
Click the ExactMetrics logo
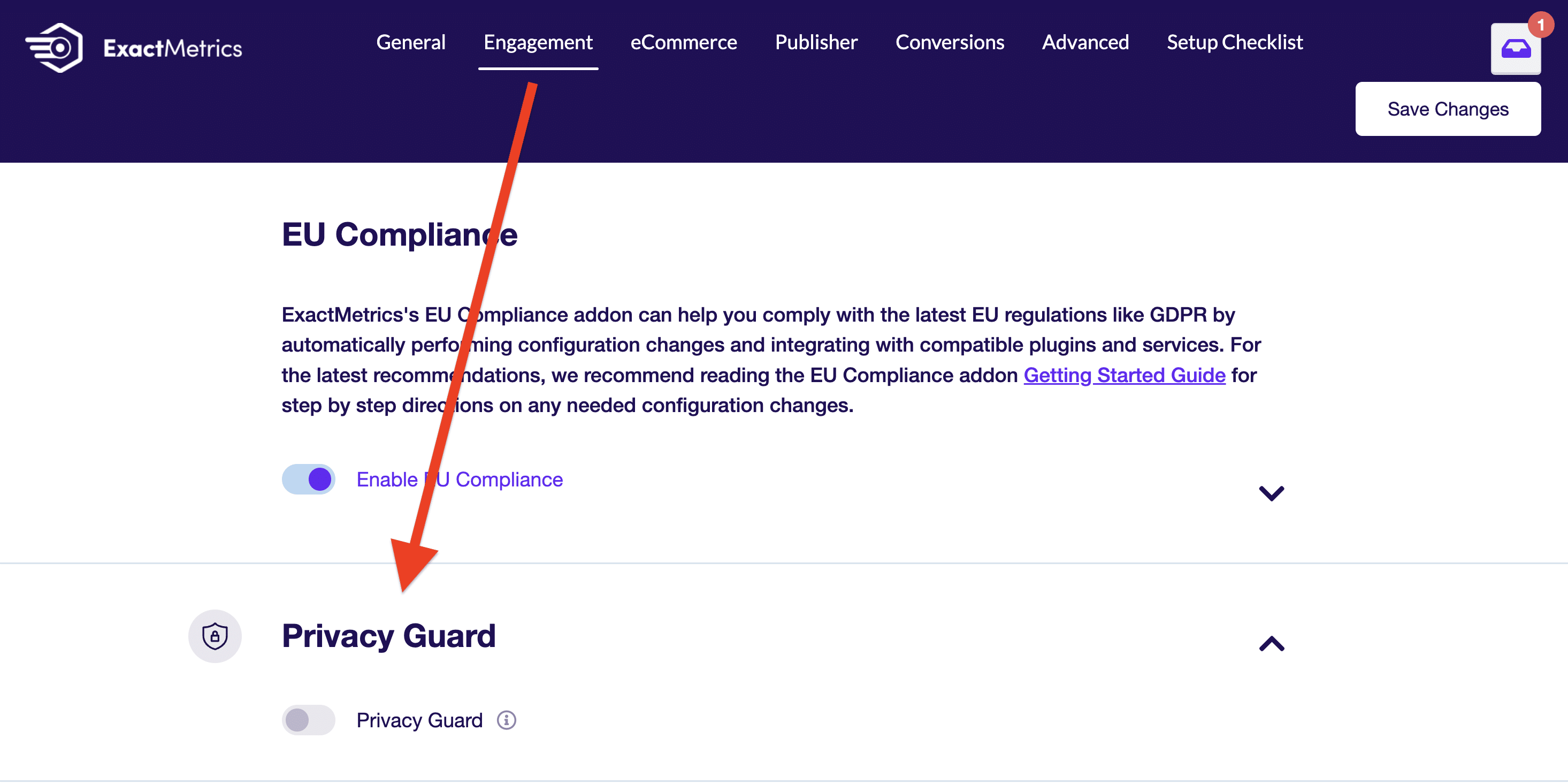[x=133, y=48]
